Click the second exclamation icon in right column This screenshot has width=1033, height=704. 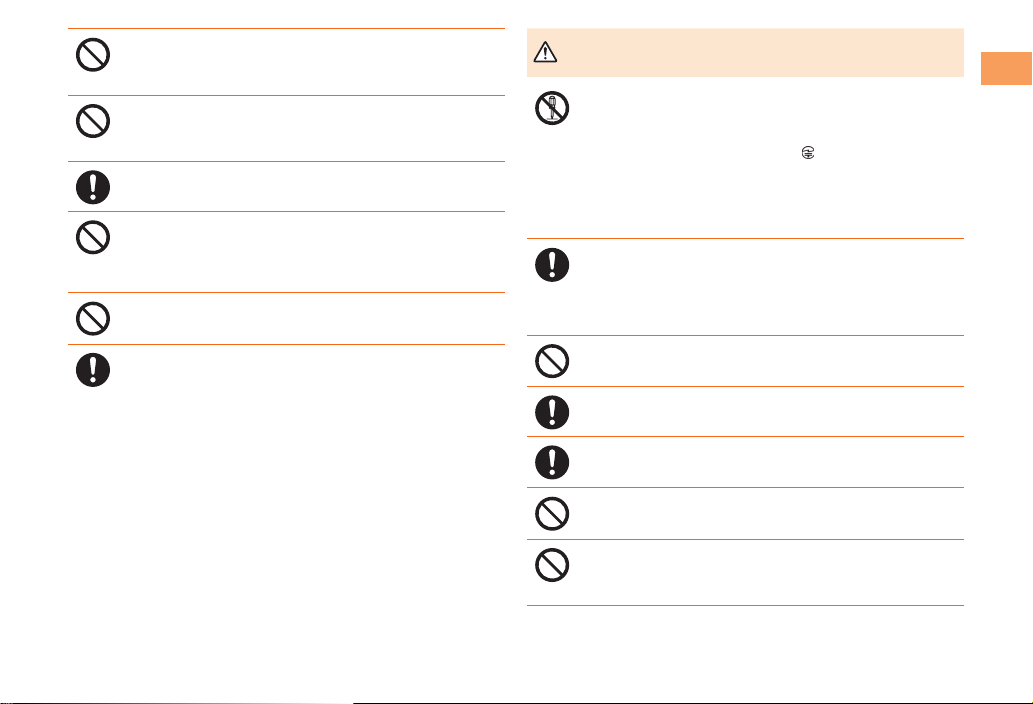coord(553,411)
